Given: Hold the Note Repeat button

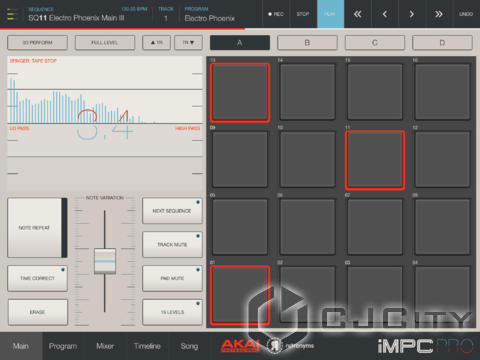Looking at the screenshot, I should (x=37, y=228).
